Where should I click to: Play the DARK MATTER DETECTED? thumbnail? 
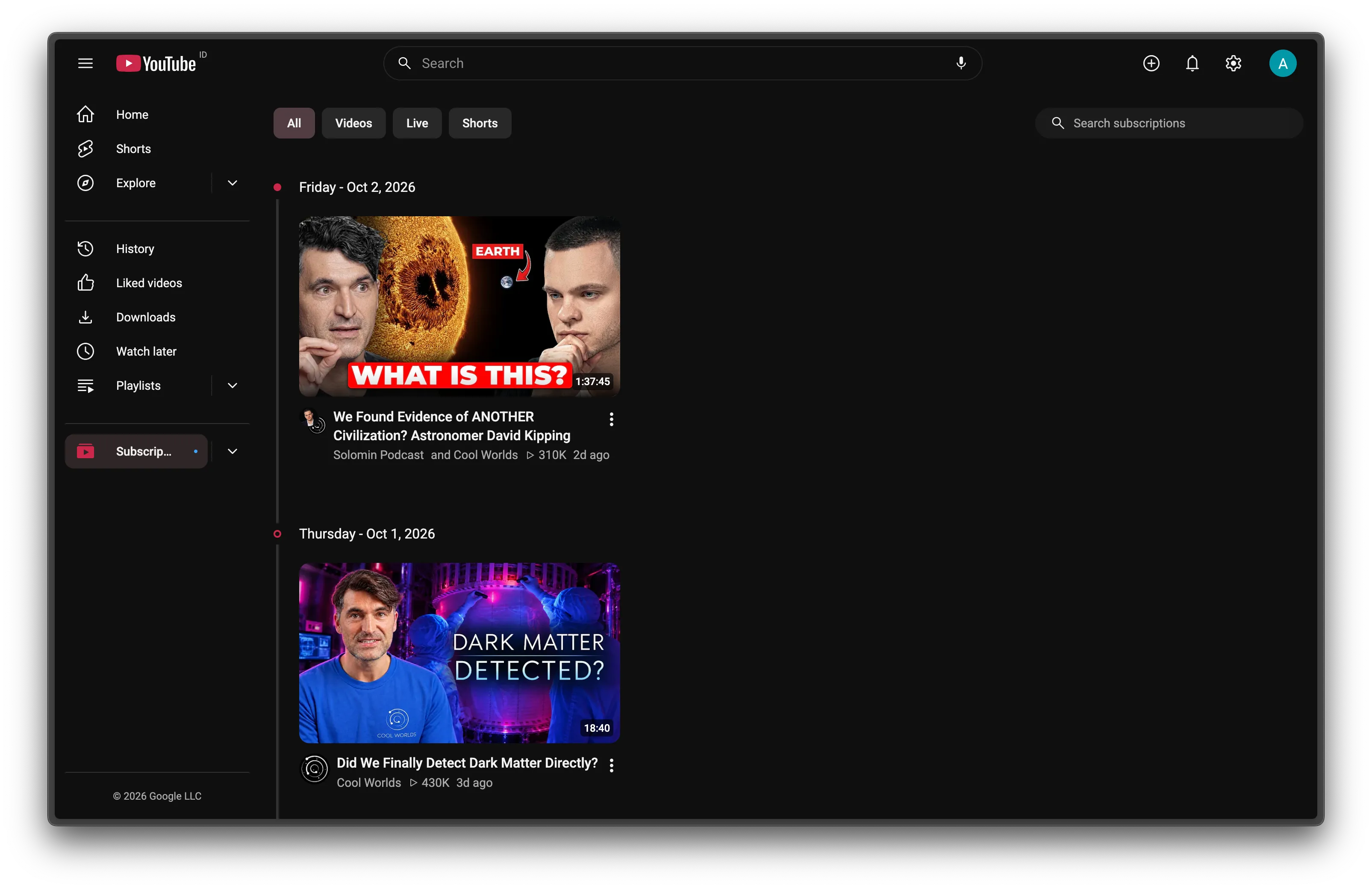pyautogui.click(x=459, y=653)
